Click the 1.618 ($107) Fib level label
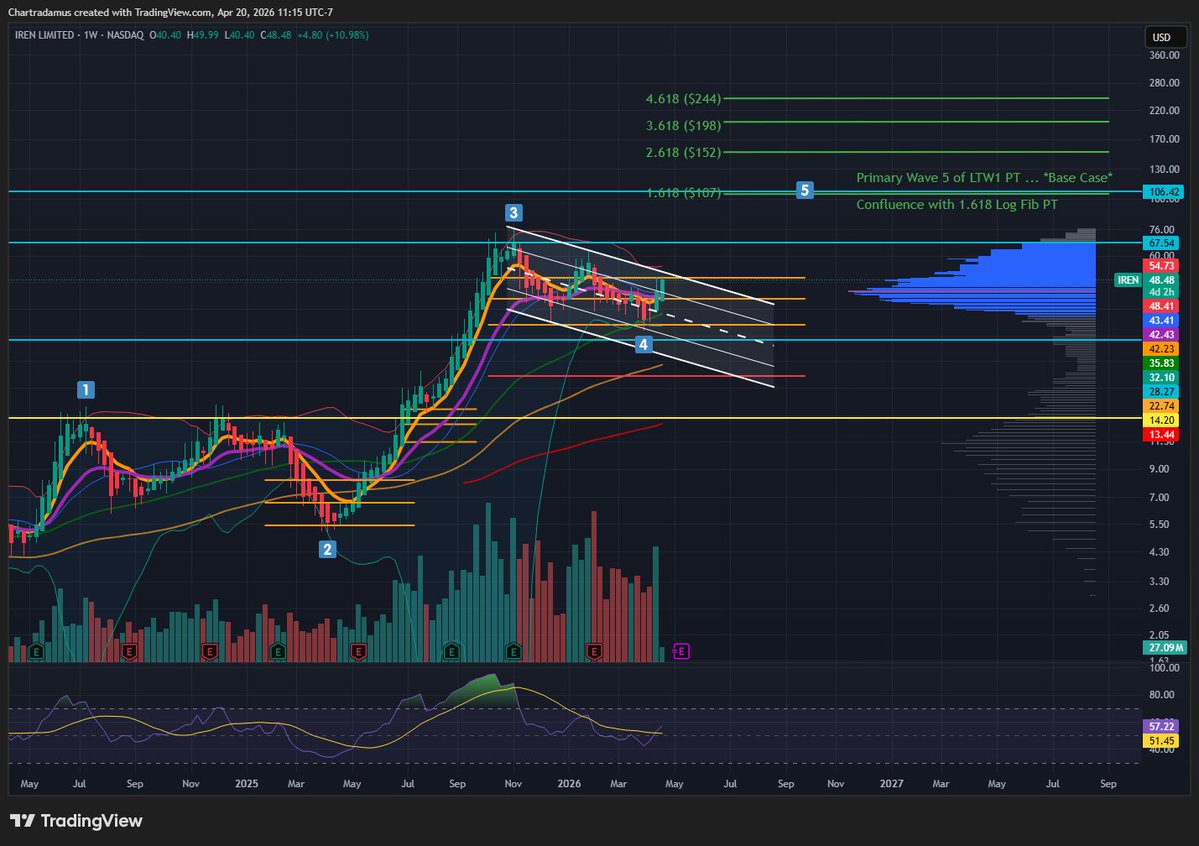 [683, 193]
